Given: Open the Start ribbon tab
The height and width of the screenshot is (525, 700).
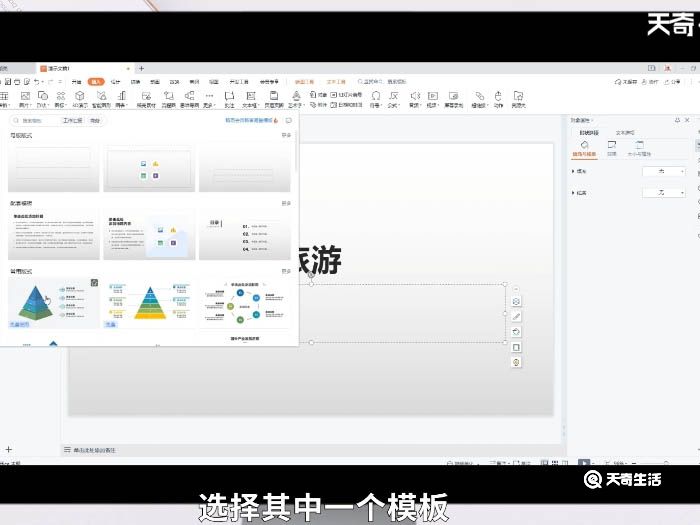Looking at the screenshot, I should coord(76,82).
